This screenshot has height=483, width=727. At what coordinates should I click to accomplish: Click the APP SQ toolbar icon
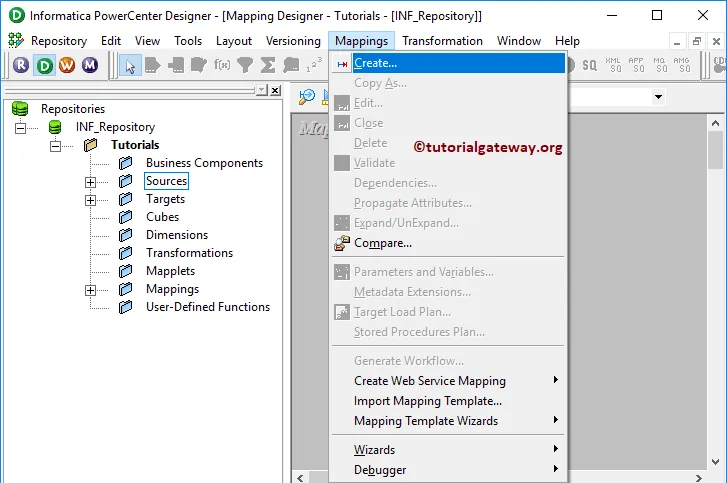pos(636,65)
